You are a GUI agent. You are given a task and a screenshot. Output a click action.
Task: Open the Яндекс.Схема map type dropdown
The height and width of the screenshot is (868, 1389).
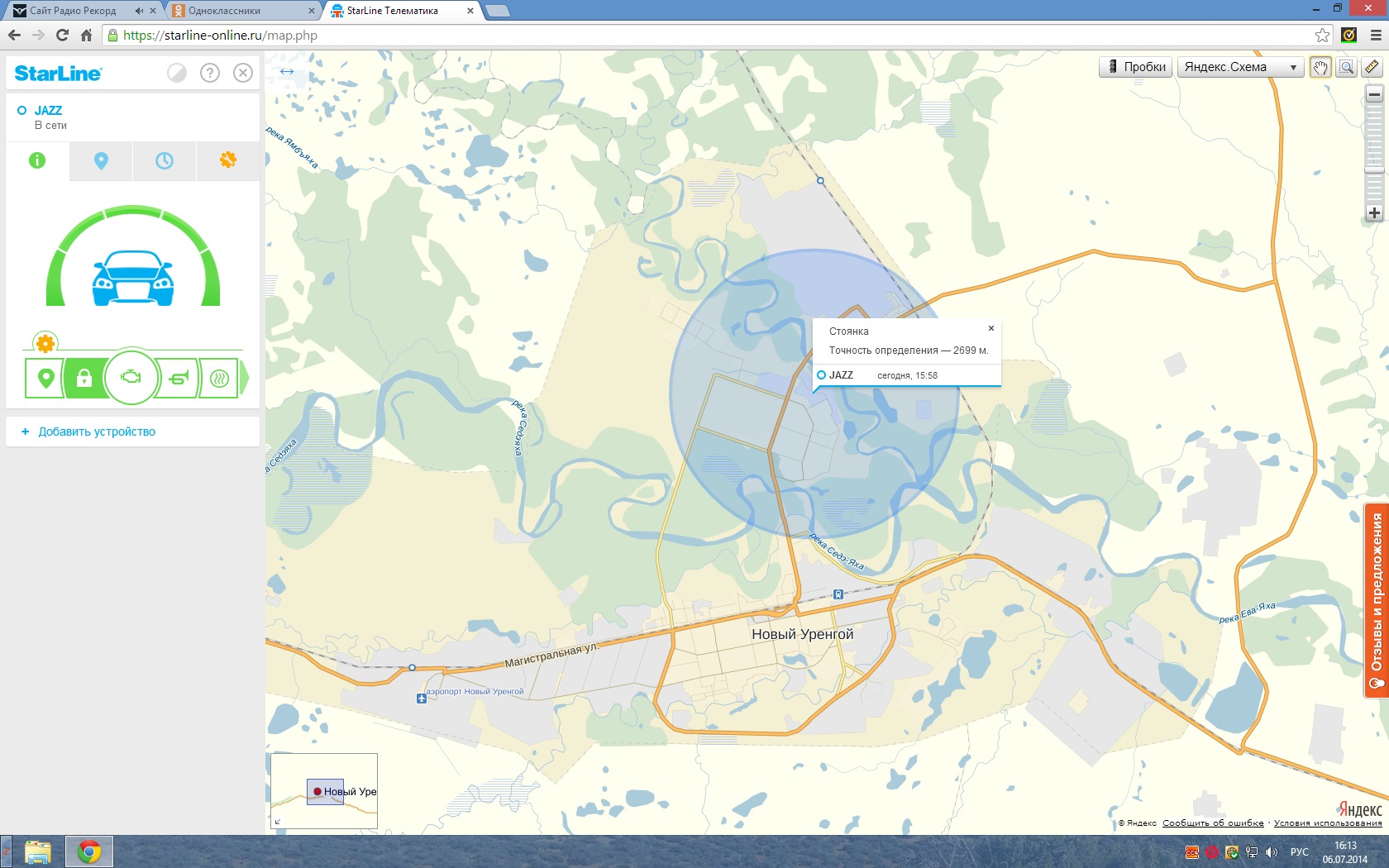click(1239, 67)
